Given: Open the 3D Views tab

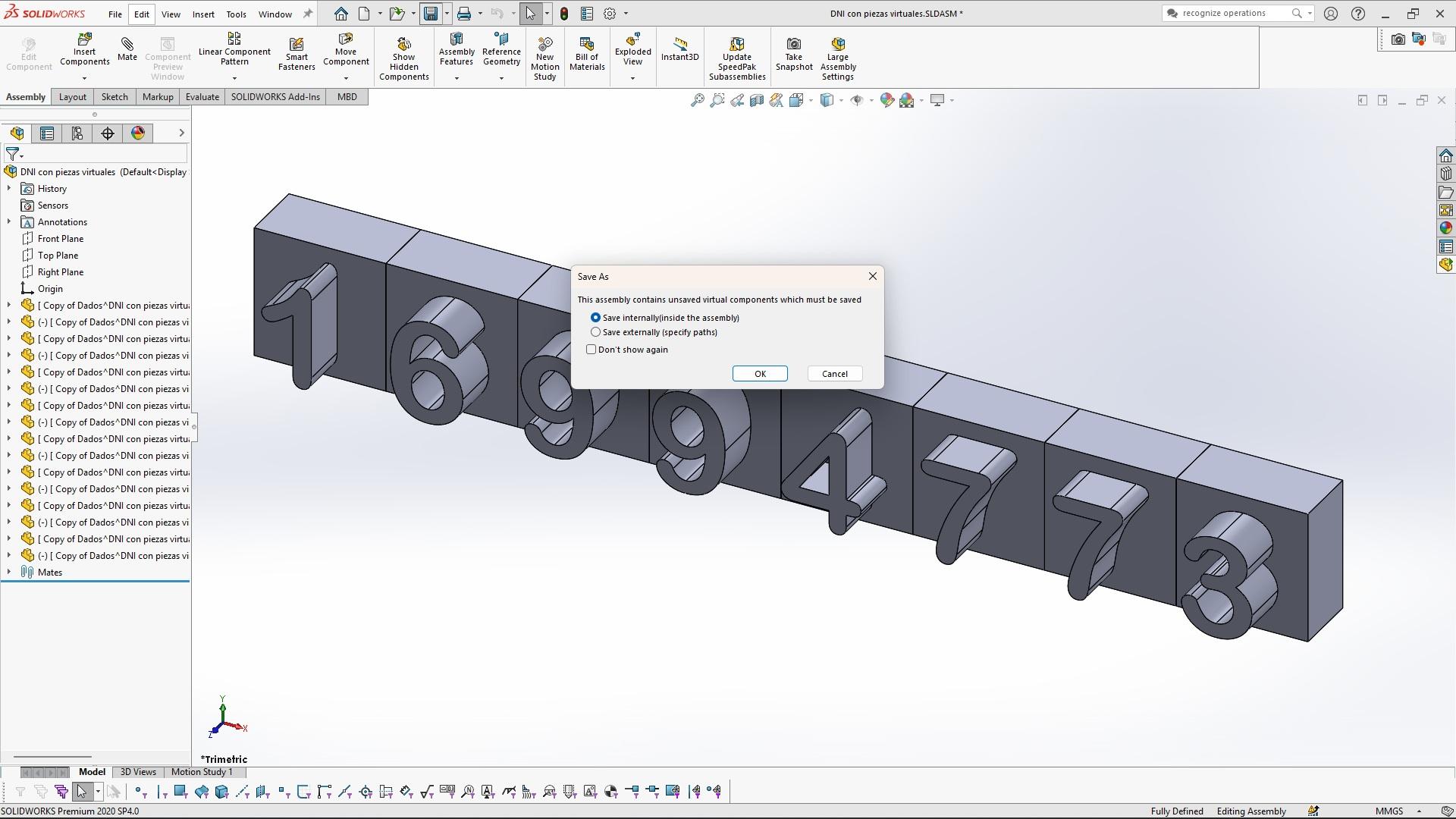Looking at the screenshot, I should pos(138,772).
